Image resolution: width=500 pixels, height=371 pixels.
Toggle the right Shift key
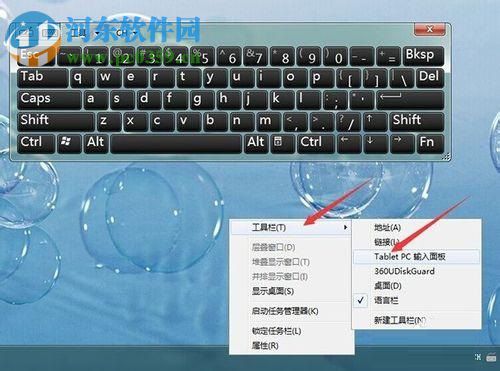417,122
